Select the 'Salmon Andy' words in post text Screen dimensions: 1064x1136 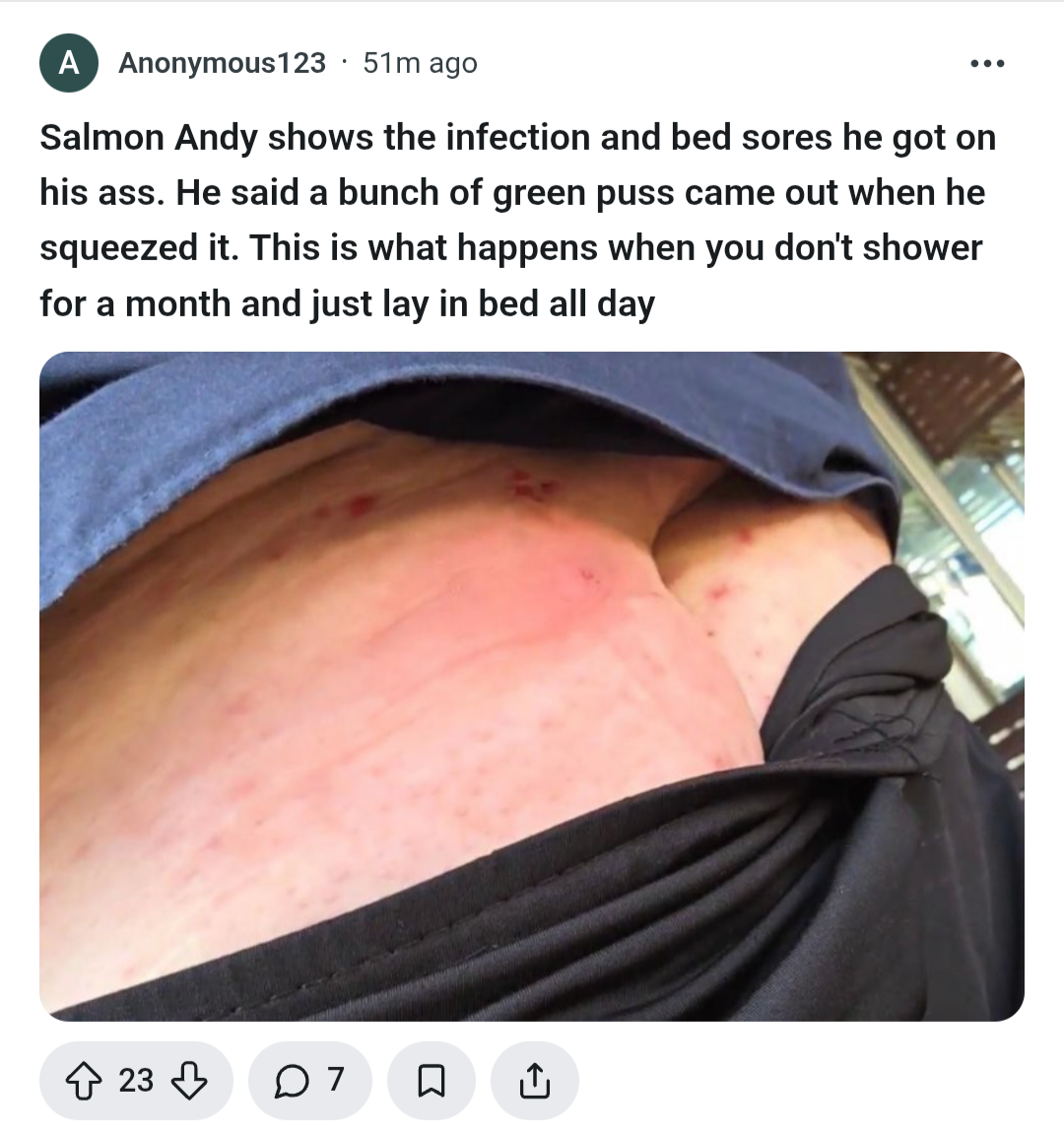[x=149, y=138]
